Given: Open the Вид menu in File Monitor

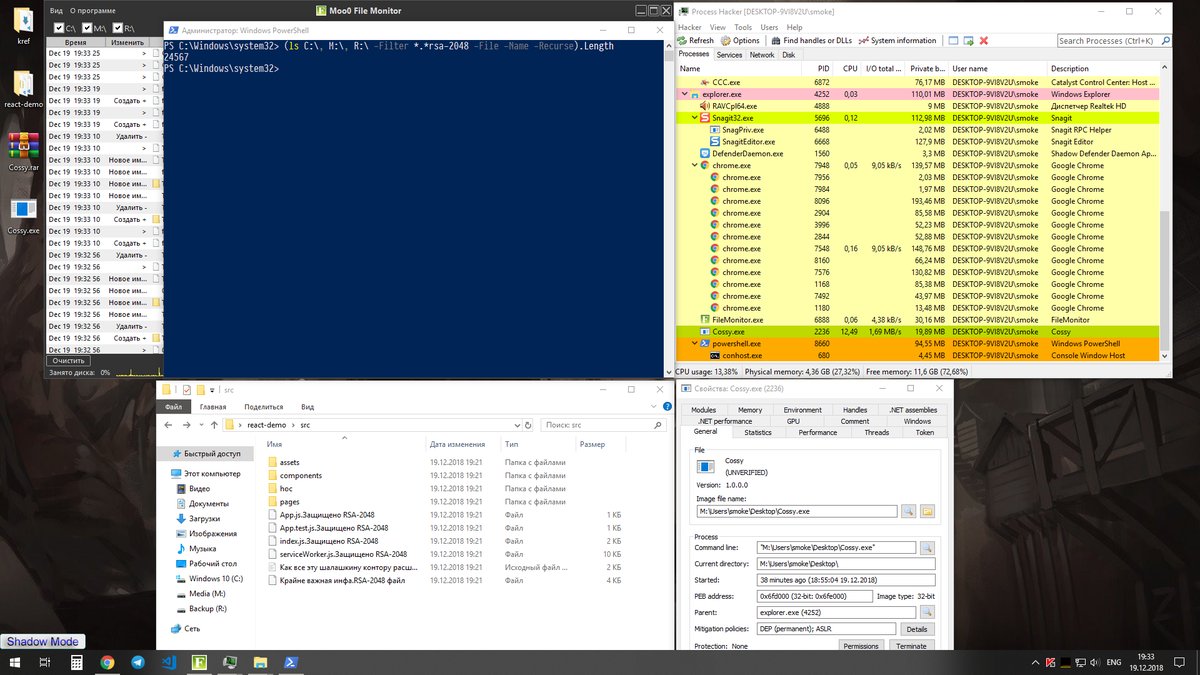Looking at the screenshot, I should coord(56,11).
